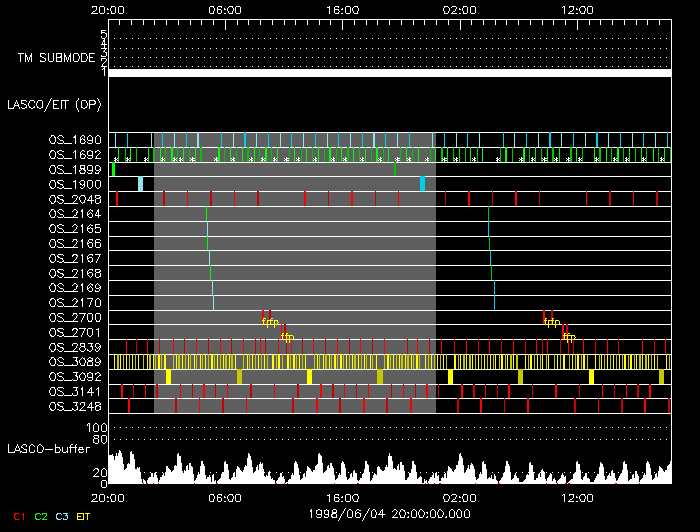Click the yellow EIT legend entry

coord(83,516)
